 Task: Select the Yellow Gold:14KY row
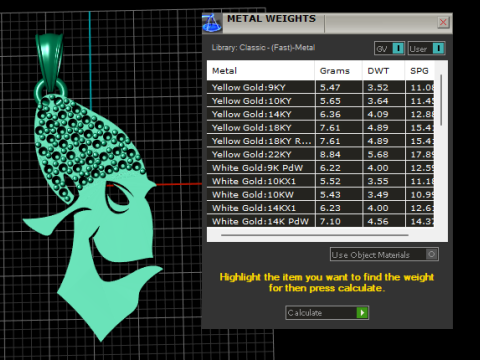click(320, 114)
